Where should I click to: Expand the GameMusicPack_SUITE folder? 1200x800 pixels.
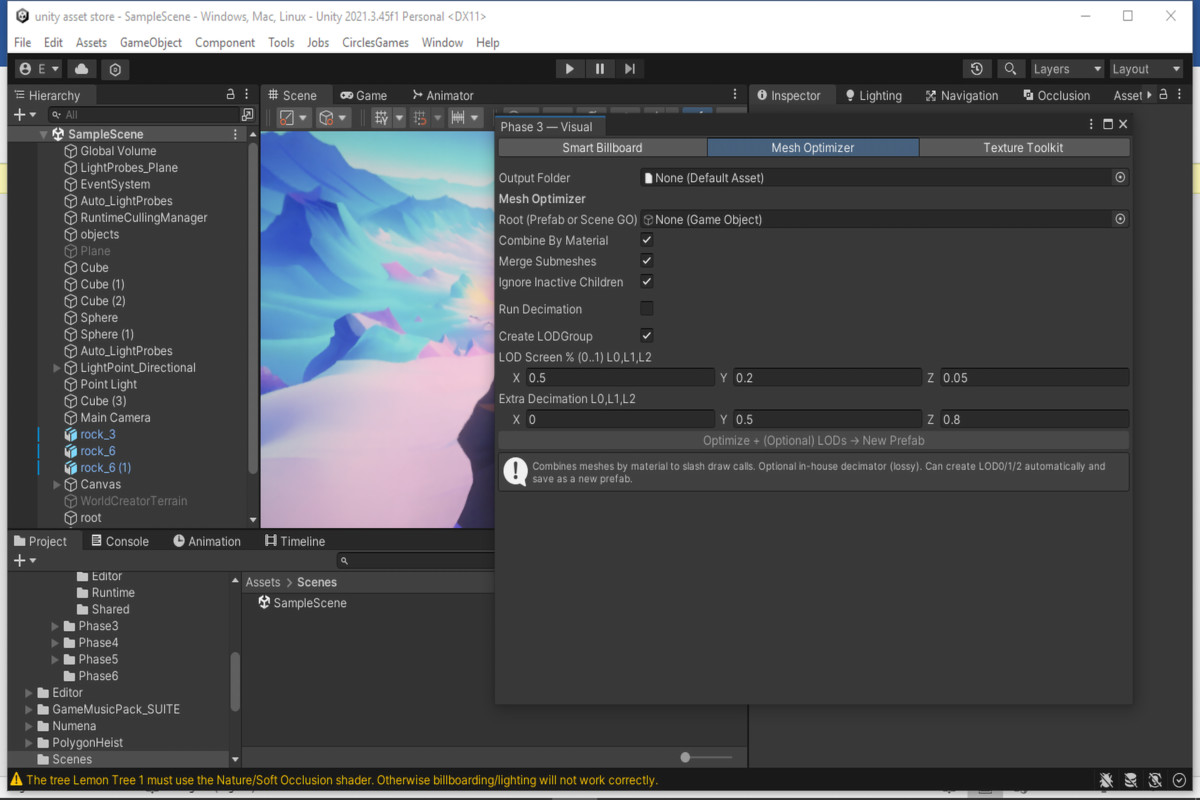[29, 709]
